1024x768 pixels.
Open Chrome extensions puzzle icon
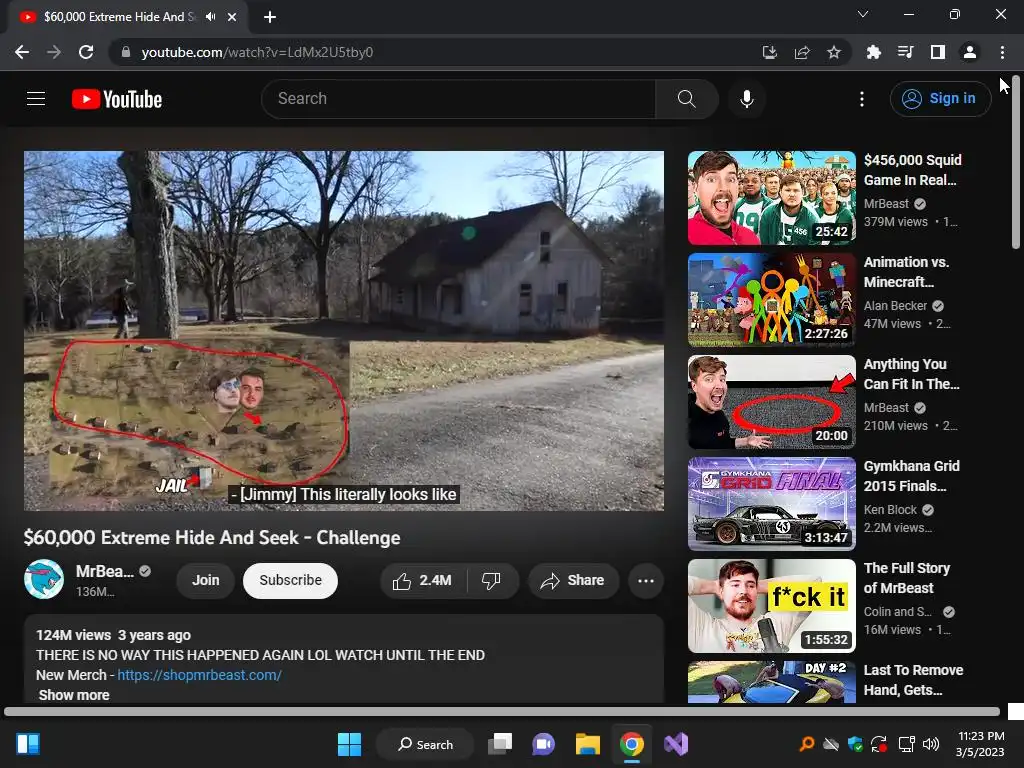873,52
